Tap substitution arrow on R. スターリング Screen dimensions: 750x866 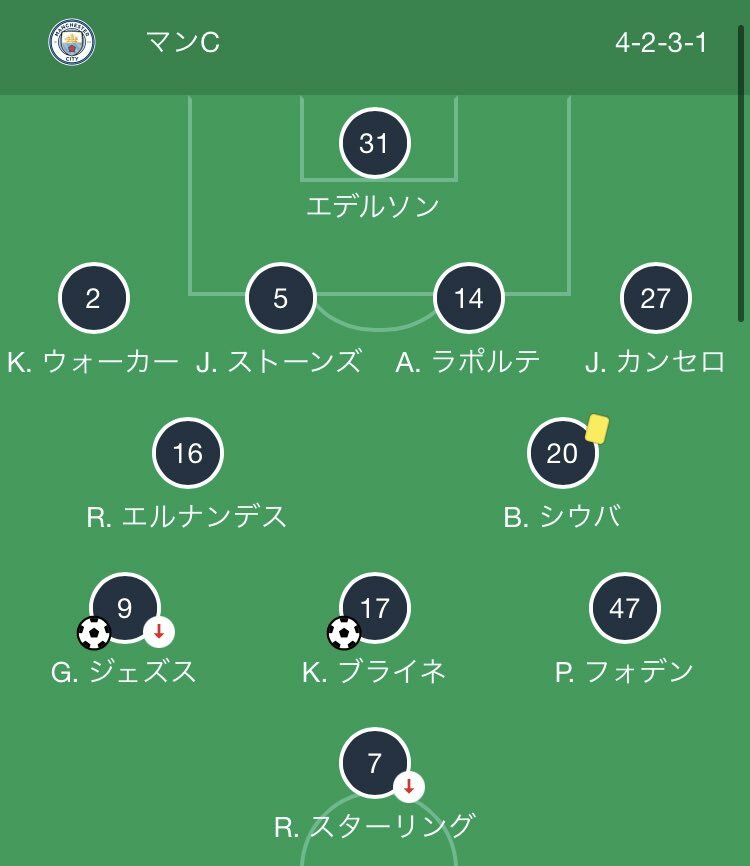point(409,786)
